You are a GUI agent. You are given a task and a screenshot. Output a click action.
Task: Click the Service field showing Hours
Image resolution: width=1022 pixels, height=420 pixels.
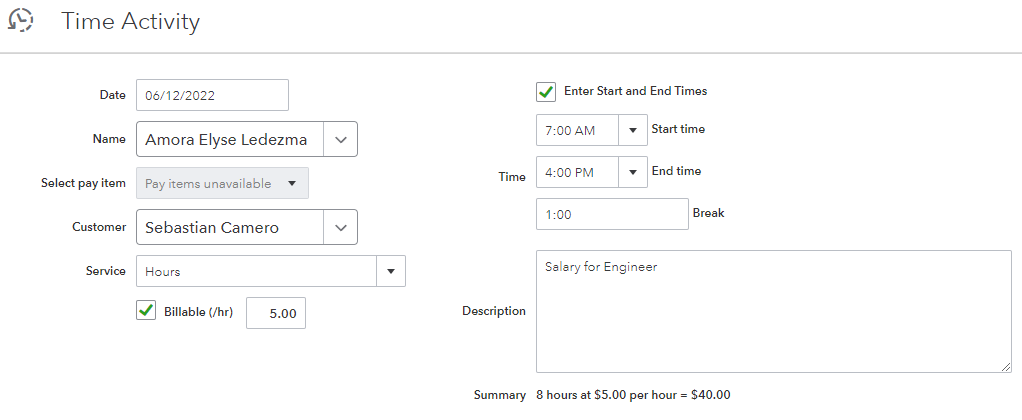pos(256,271)
